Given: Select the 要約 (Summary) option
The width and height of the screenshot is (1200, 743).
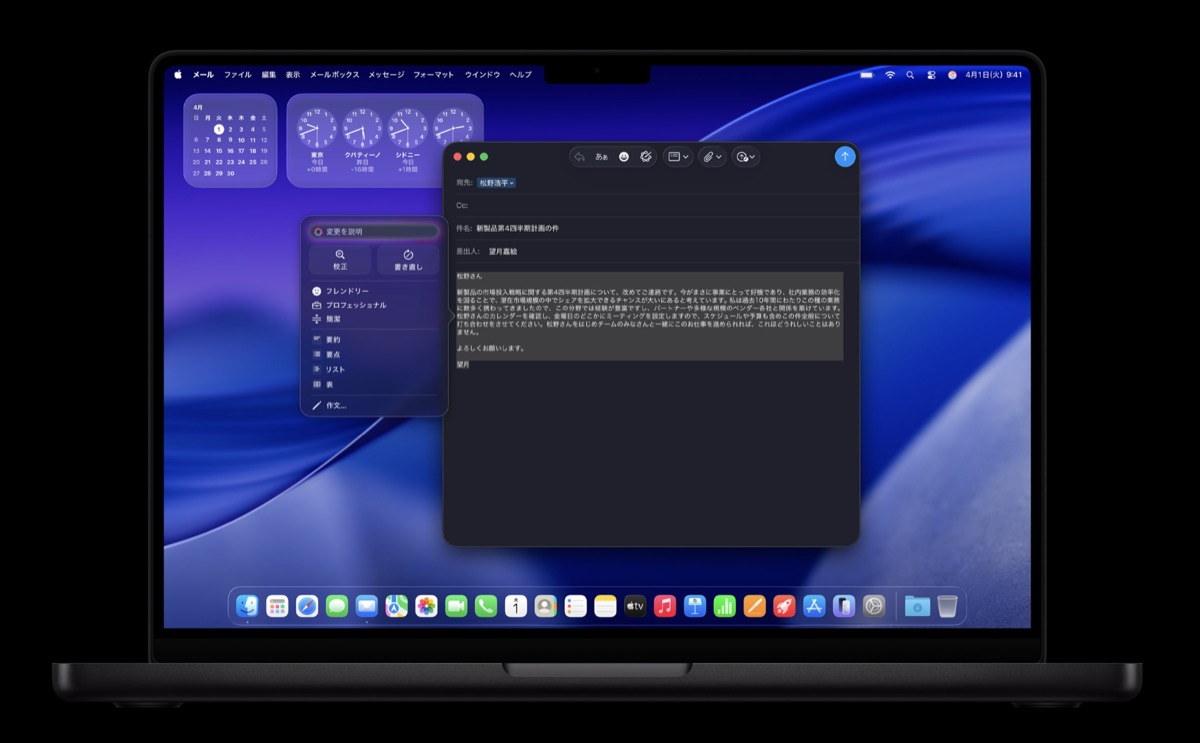Looking at the screenshot, I should pos(333,340).
